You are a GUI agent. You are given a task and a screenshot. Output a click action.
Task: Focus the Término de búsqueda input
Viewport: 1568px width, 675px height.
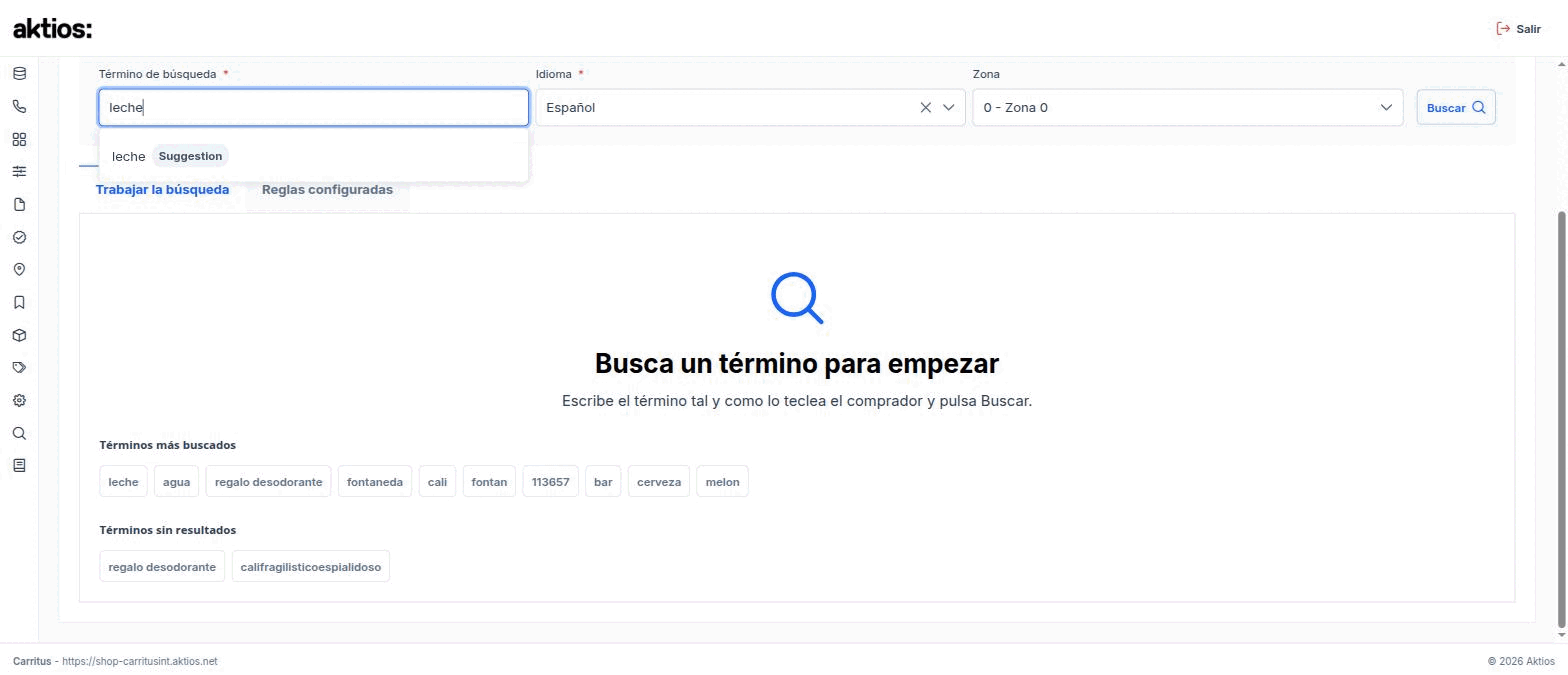pos(313,107)
